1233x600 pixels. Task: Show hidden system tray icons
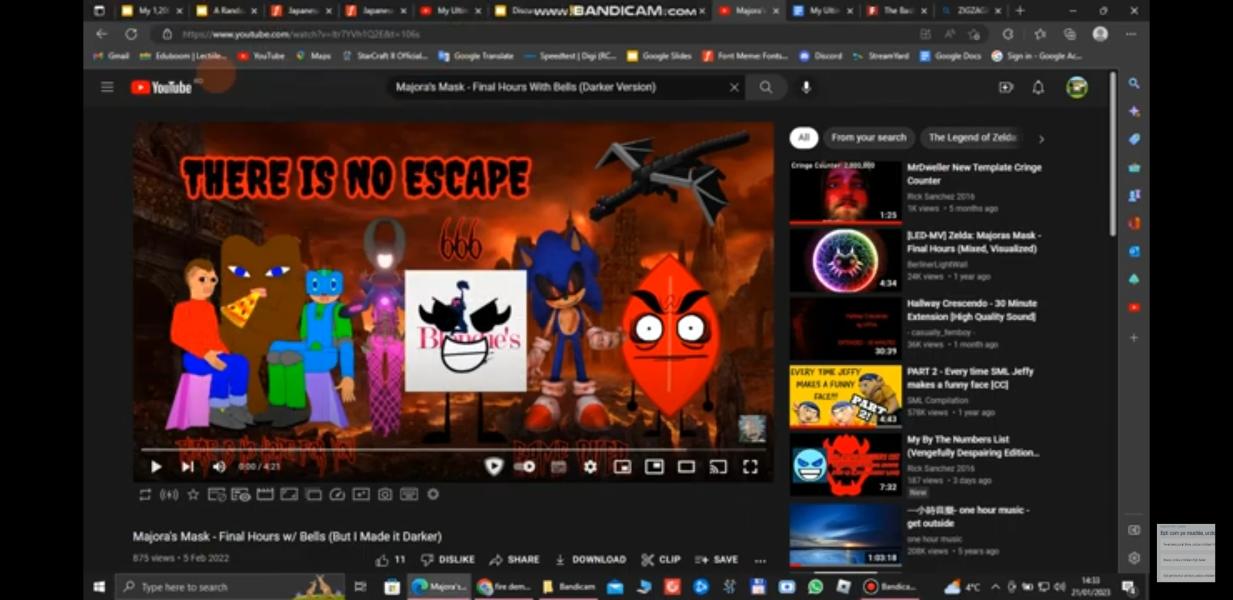pos(995,587)
